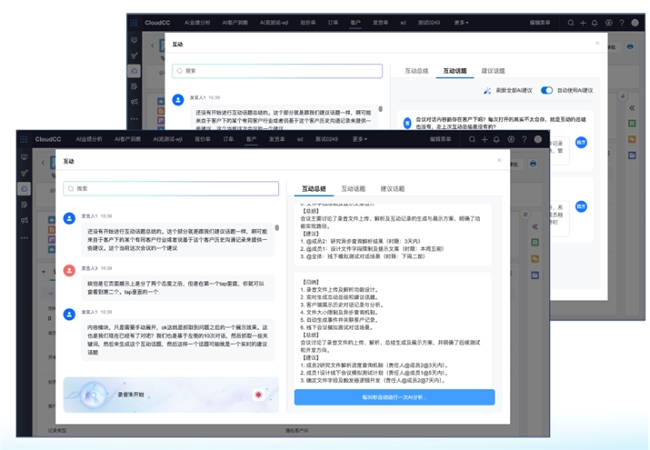Collapse the right panel with double chevron, front window
650x450 pixels.
[x=535, y=227]
